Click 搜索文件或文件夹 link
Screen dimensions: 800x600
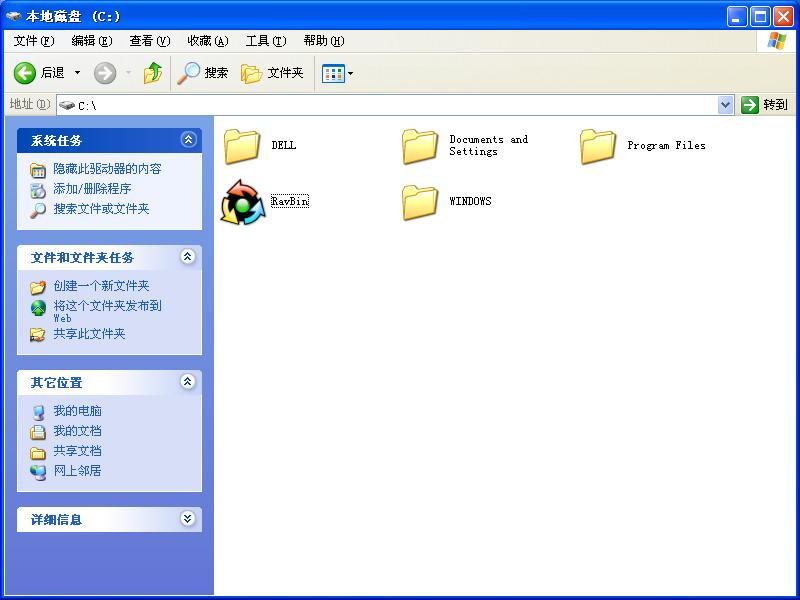pos(102,209)
